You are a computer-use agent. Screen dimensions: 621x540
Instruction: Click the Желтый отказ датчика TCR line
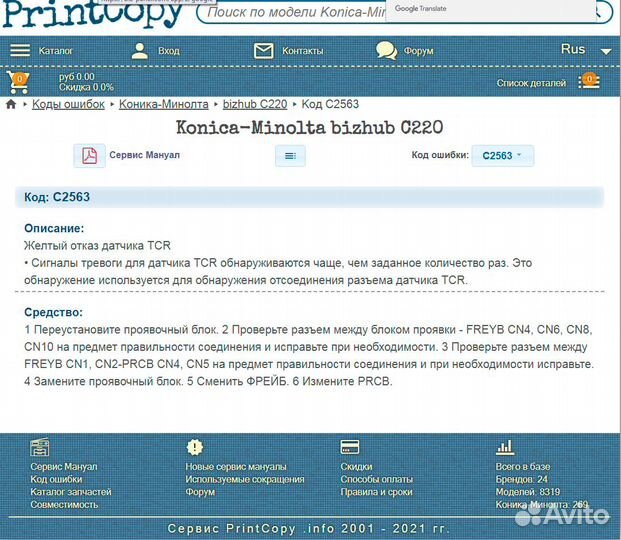pos(97,246)
